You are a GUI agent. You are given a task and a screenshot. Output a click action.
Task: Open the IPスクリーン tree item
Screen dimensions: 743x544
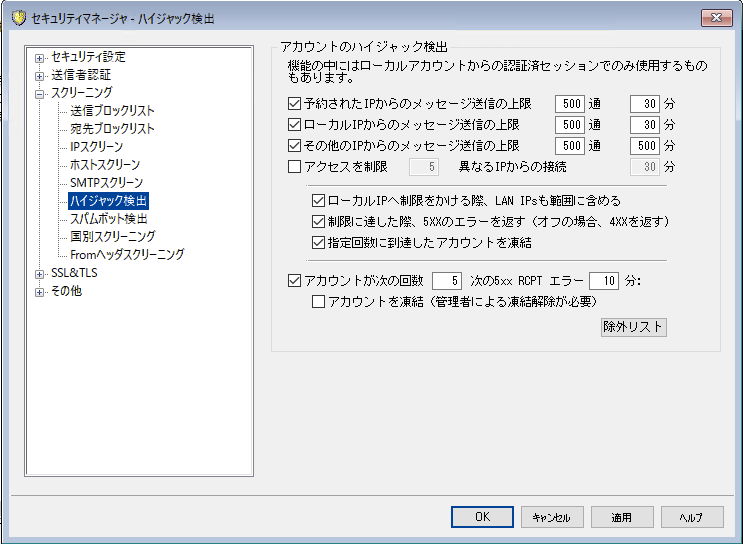click(x=97, y=147)
